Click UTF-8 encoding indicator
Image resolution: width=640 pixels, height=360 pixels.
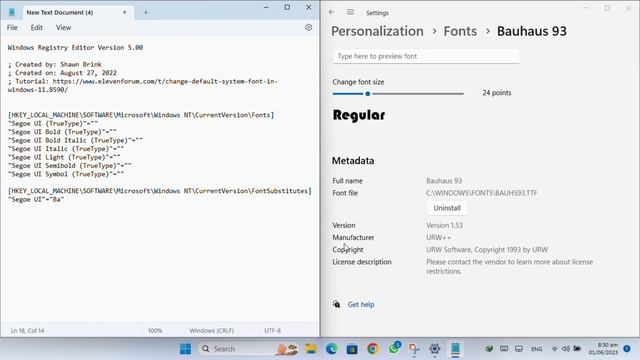click(272, 331)
